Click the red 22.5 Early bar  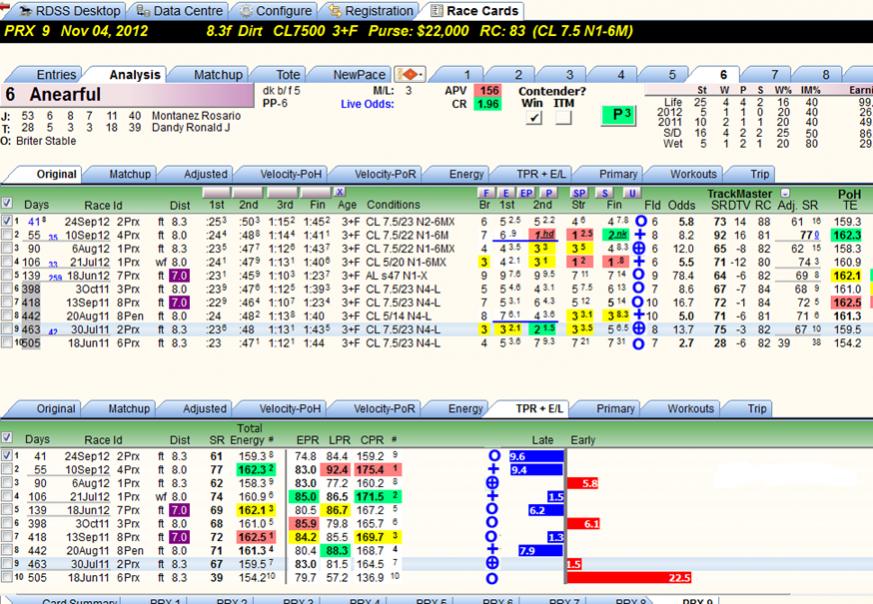(630, 578)
